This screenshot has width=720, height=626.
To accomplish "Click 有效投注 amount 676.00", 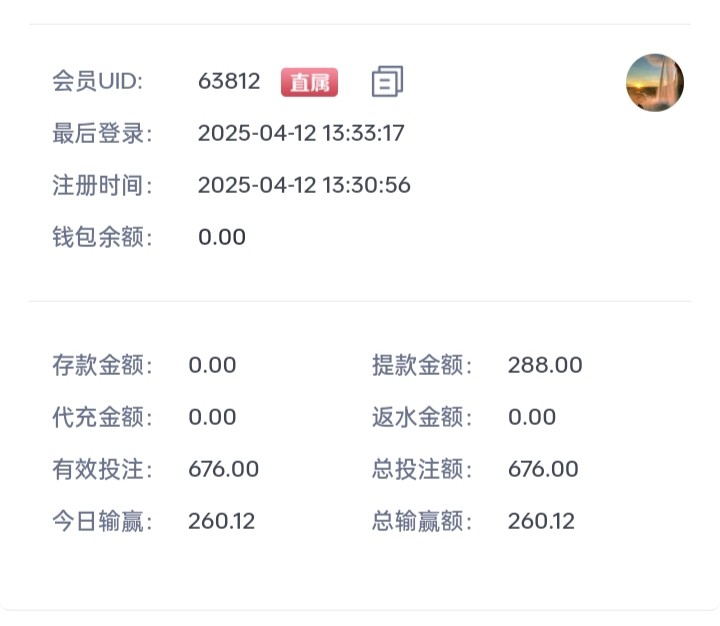I will tap(223, 469).
